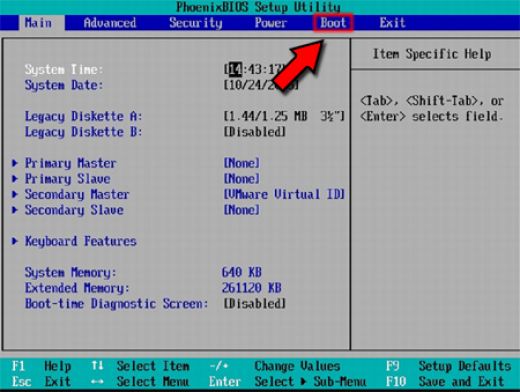Select the System Date value field
Image resolution: width=520 pixels, height=392 pixels.
point(261,85)
